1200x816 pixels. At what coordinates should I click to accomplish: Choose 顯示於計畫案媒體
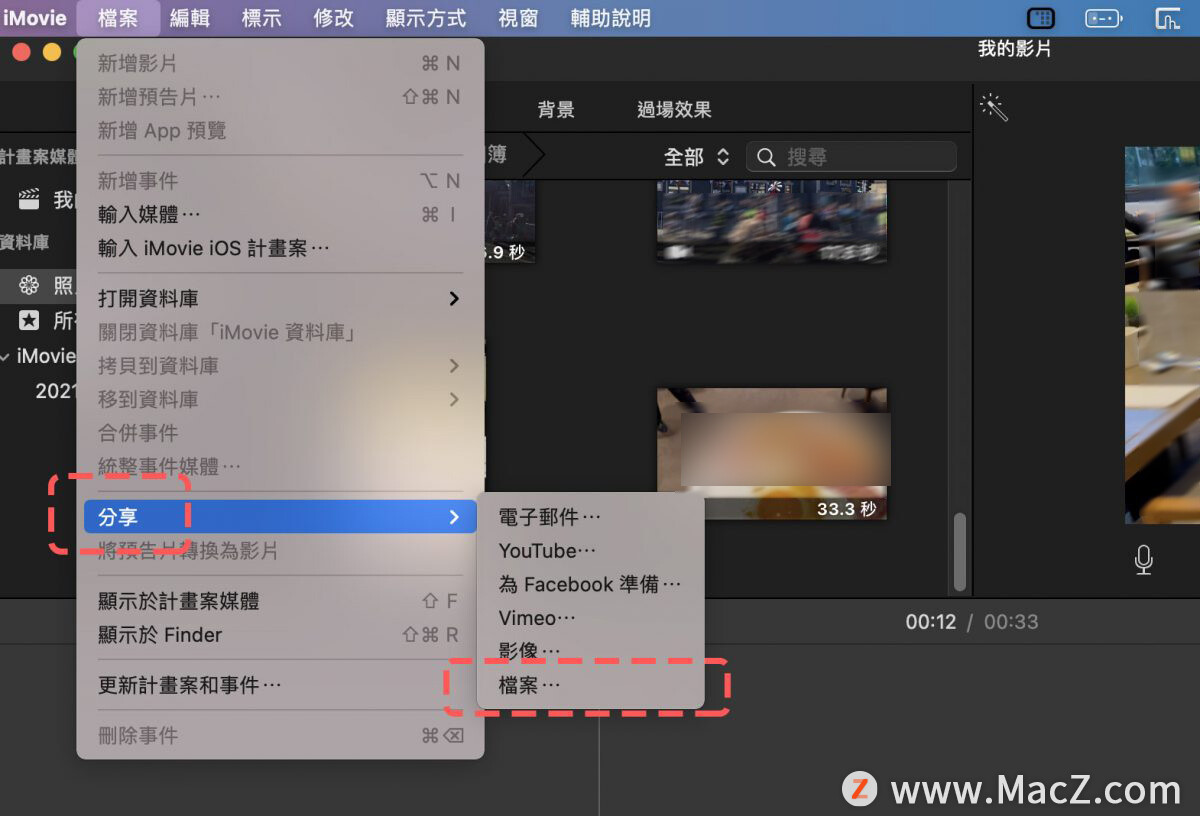click(x=280, y=601)
